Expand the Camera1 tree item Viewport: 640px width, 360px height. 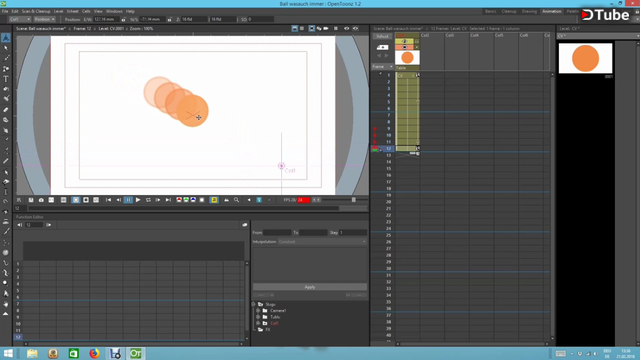coord(258,311)
